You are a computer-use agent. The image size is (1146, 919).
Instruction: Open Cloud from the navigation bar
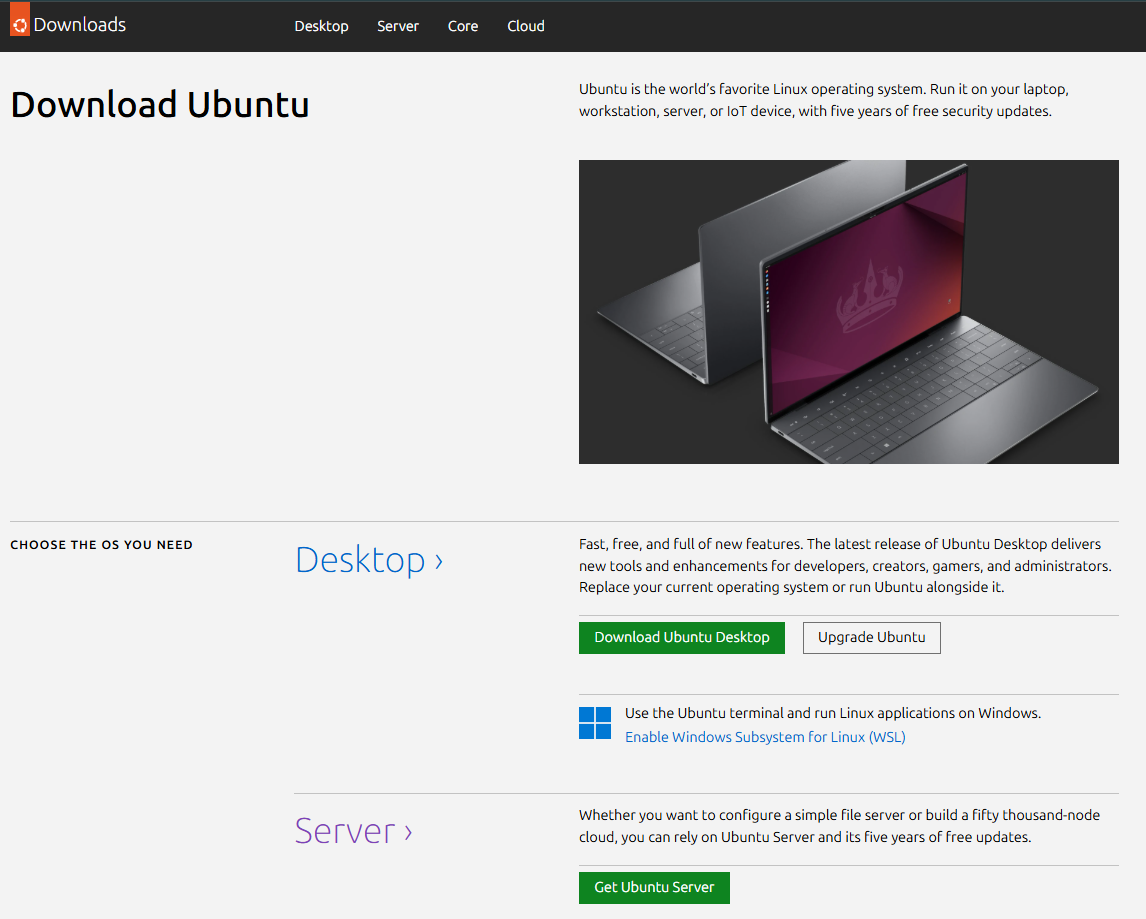[x=525, y=26]
